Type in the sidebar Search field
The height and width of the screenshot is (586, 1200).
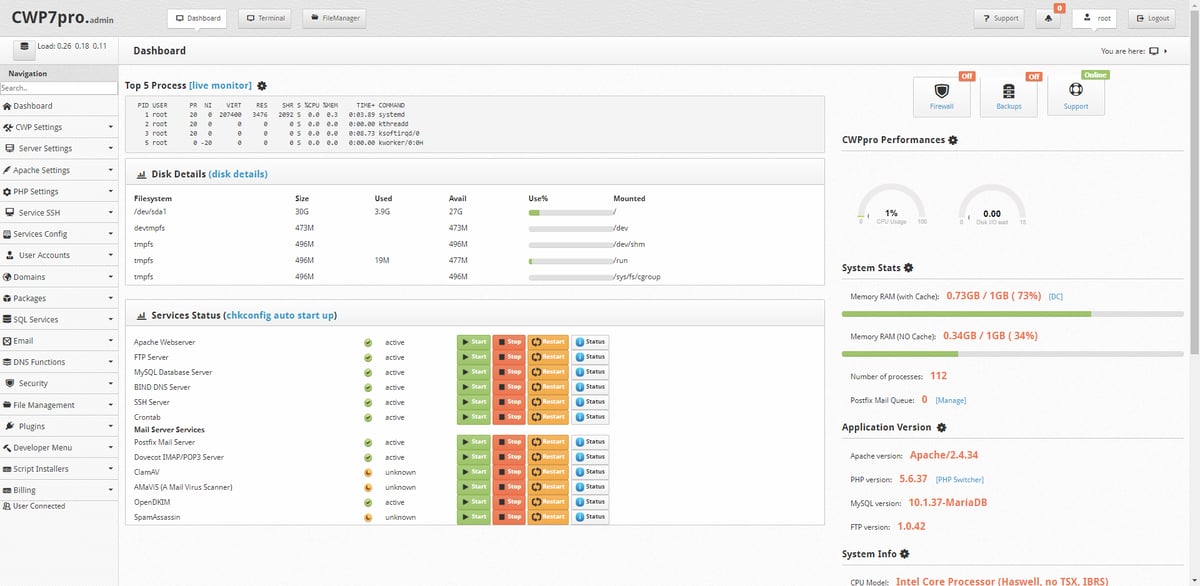point(60,88)
